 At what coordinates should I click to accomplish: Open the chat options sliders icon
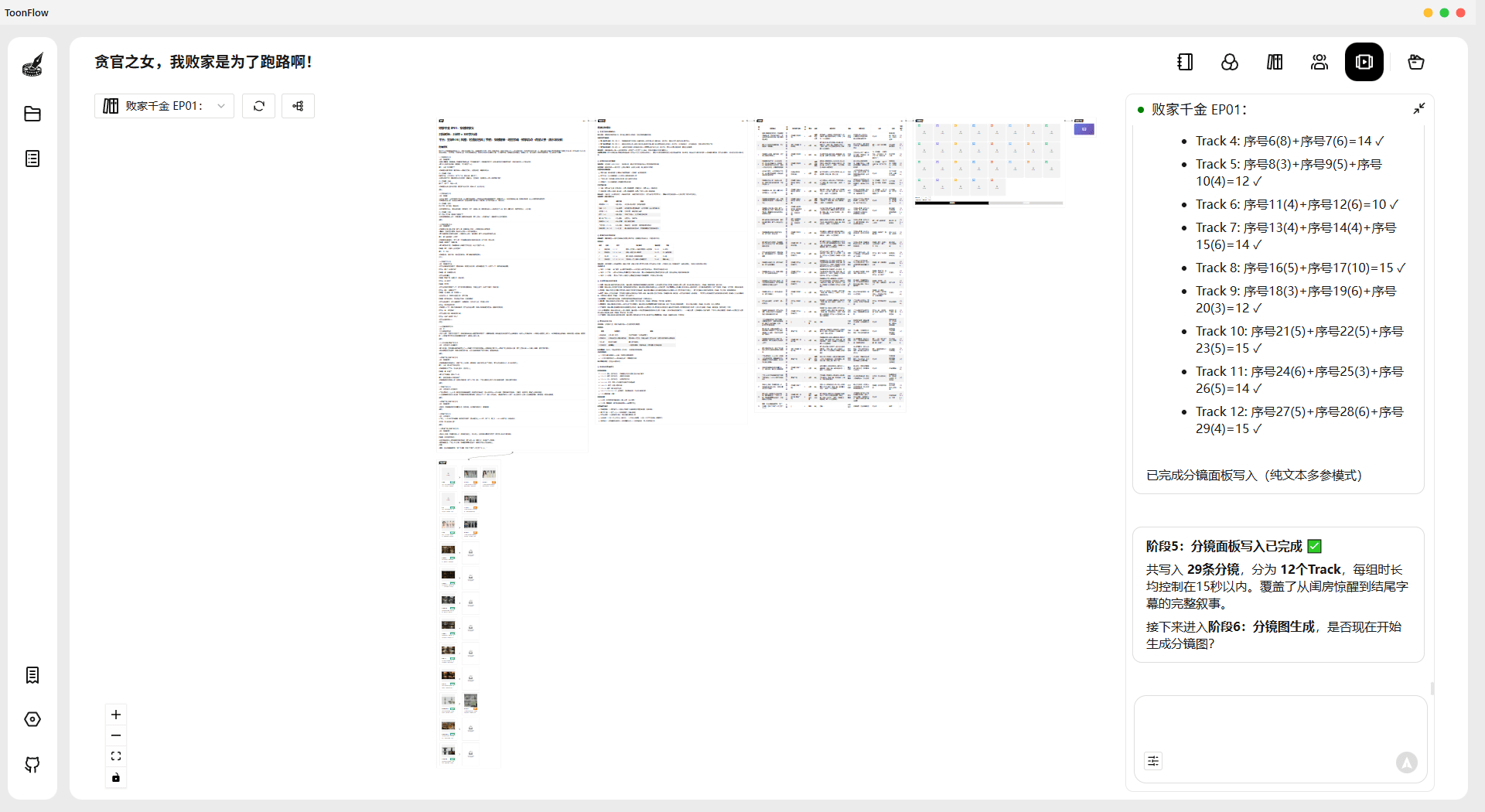(x=1153, y=761)
